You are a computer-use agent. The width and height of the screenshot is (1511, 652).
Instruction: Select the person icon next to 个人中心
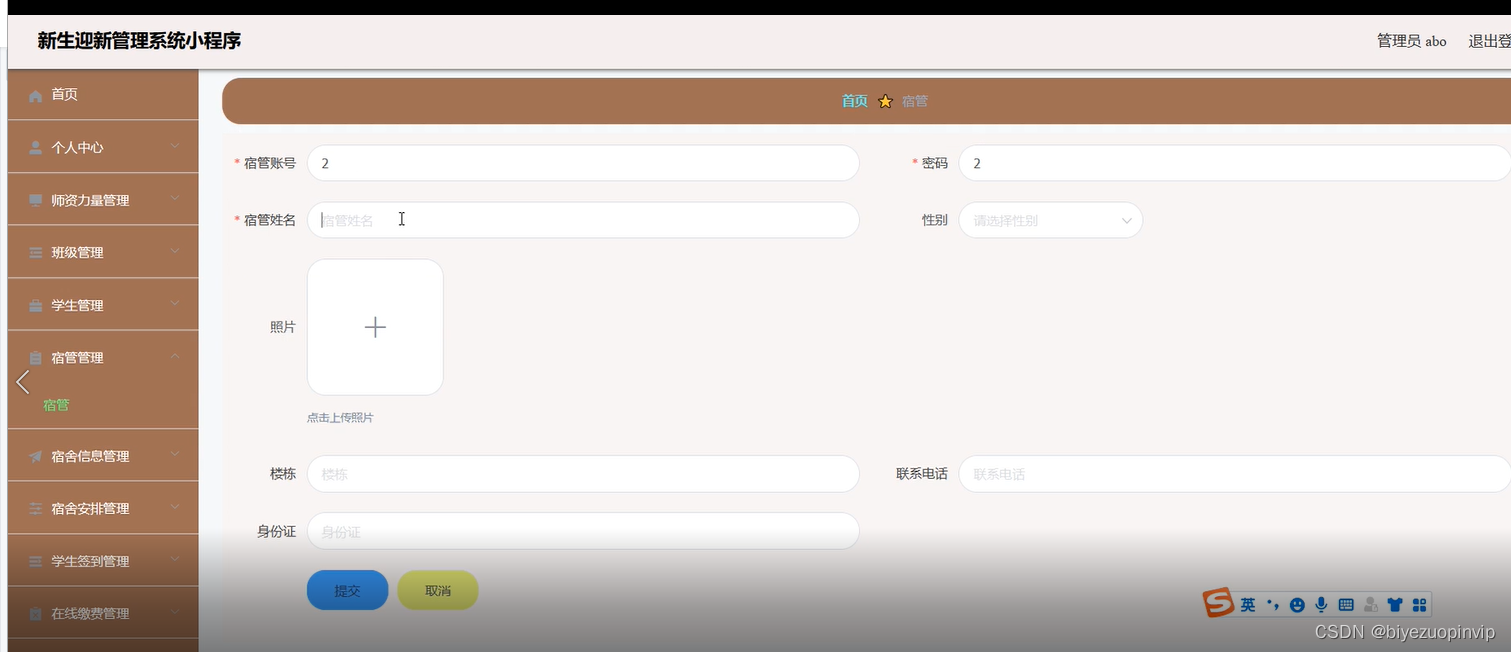(36, 146)
